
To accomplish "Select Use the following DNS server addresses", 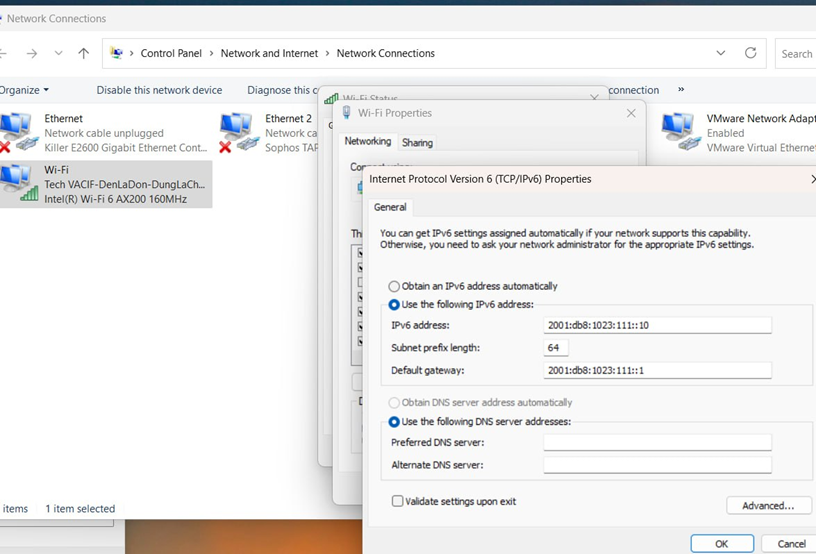I will tap(394, 422).
